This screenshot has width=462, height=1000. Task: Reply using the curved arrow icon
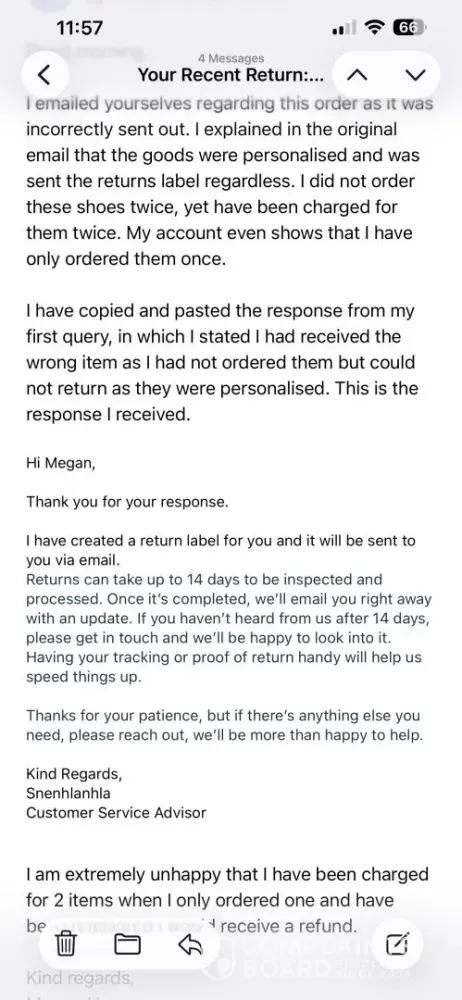(x=190, y=945)
